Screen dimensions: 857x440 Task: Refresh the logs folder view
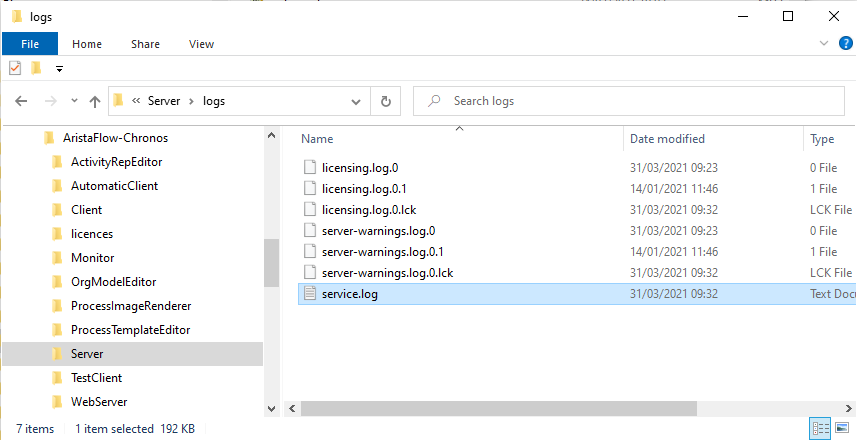coord(386,101)
